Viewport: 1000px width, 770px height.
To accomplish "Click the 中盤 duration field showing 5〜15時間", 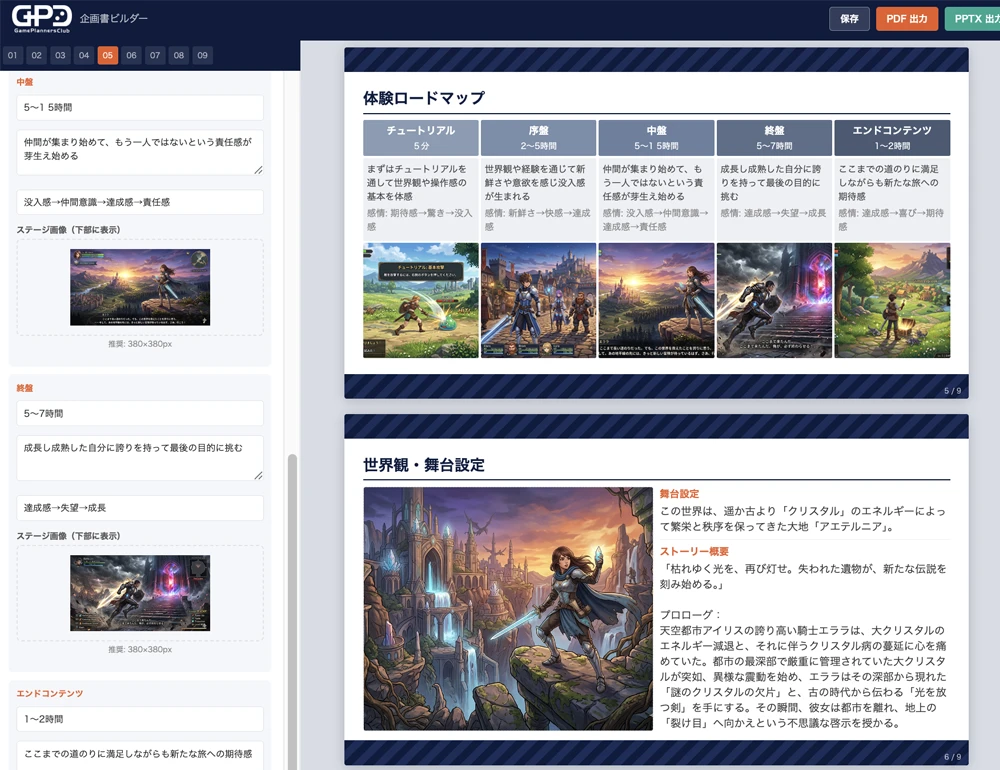I will (x=140, y=107).
